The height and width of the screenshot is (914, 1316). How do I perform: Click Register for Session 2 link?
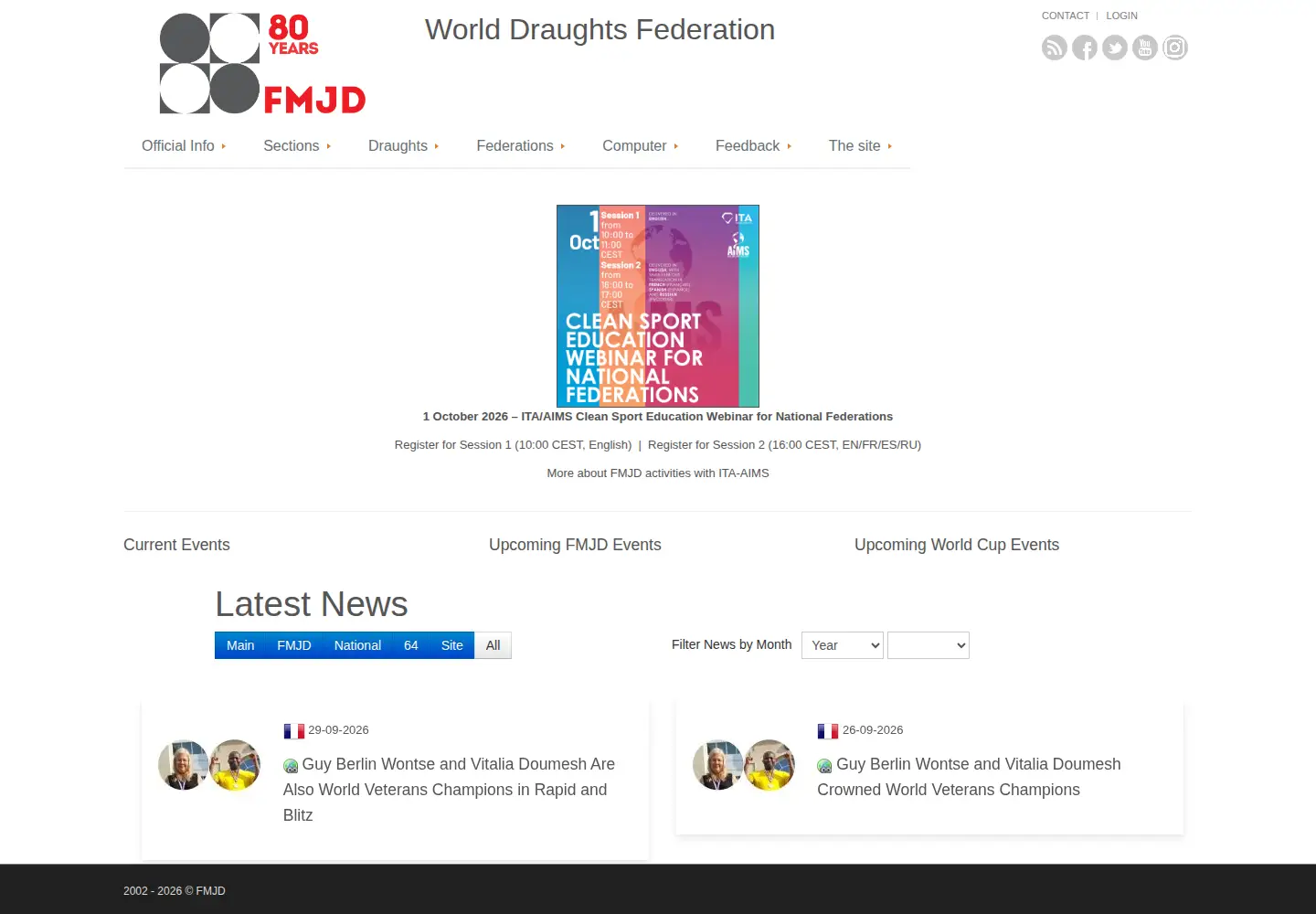[784, 445]
